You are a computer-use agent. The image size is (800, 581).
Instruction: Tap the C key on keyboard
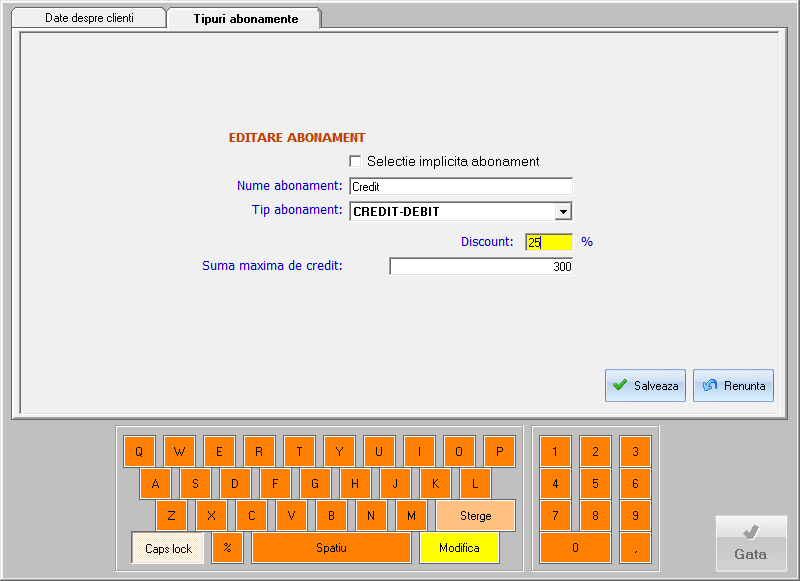[x=252, y=516]
